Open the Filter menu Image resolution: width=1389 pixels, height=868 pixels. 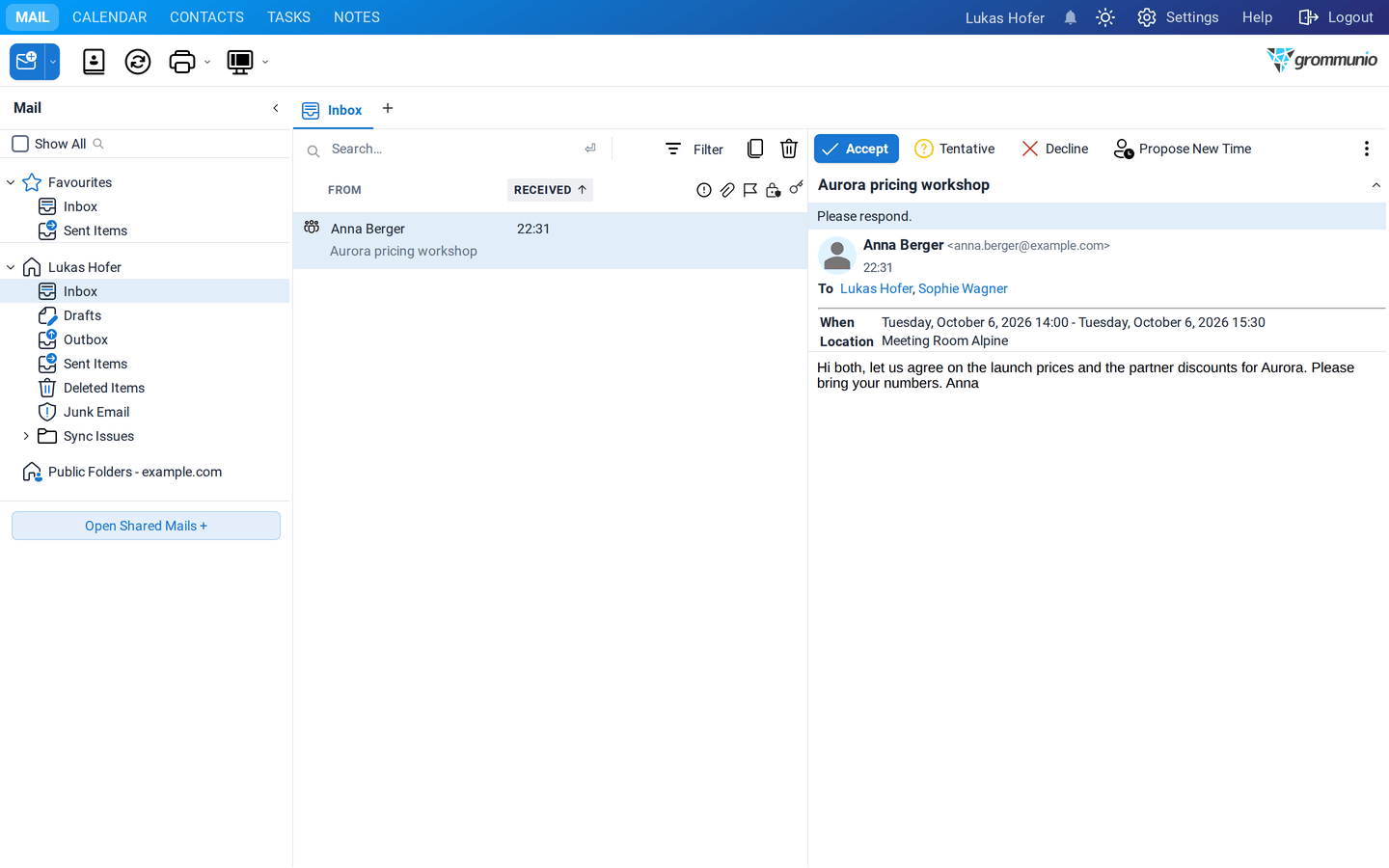(694, 149)
